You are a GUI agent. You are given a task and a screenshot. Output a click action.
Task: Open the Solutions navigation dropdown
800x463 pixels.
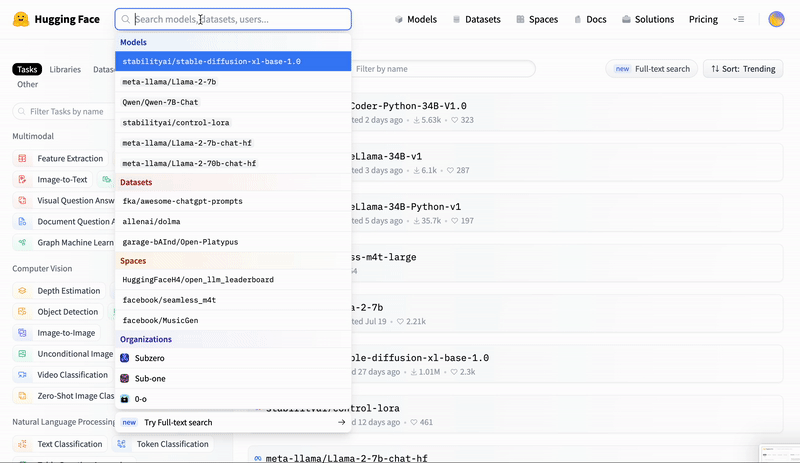[647, 19]
